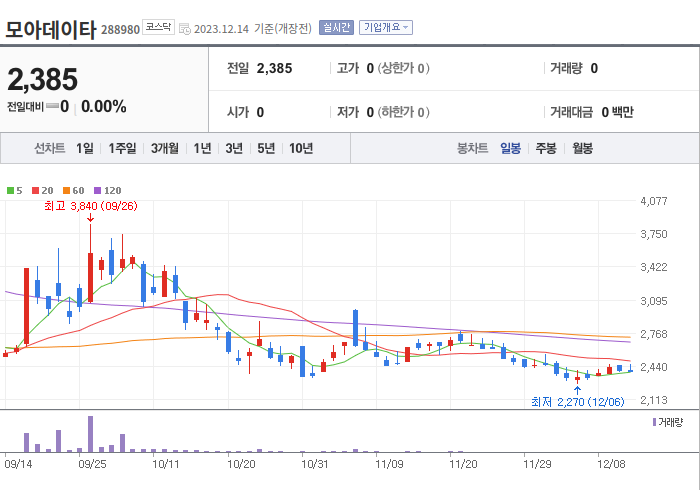
Task: Select the 10년 line chart tab
Action: click(x=301, y=148)
